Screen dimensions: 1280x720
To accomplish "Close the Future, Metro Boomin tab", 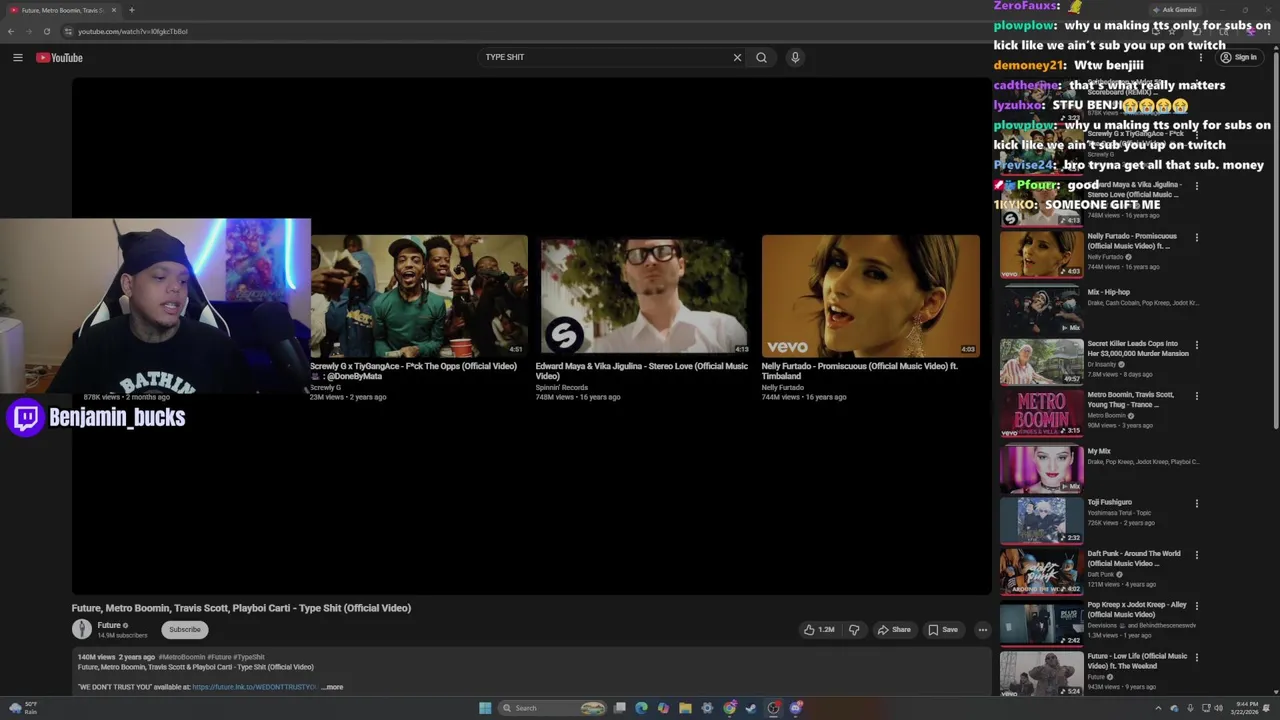I will pos(114,10).
